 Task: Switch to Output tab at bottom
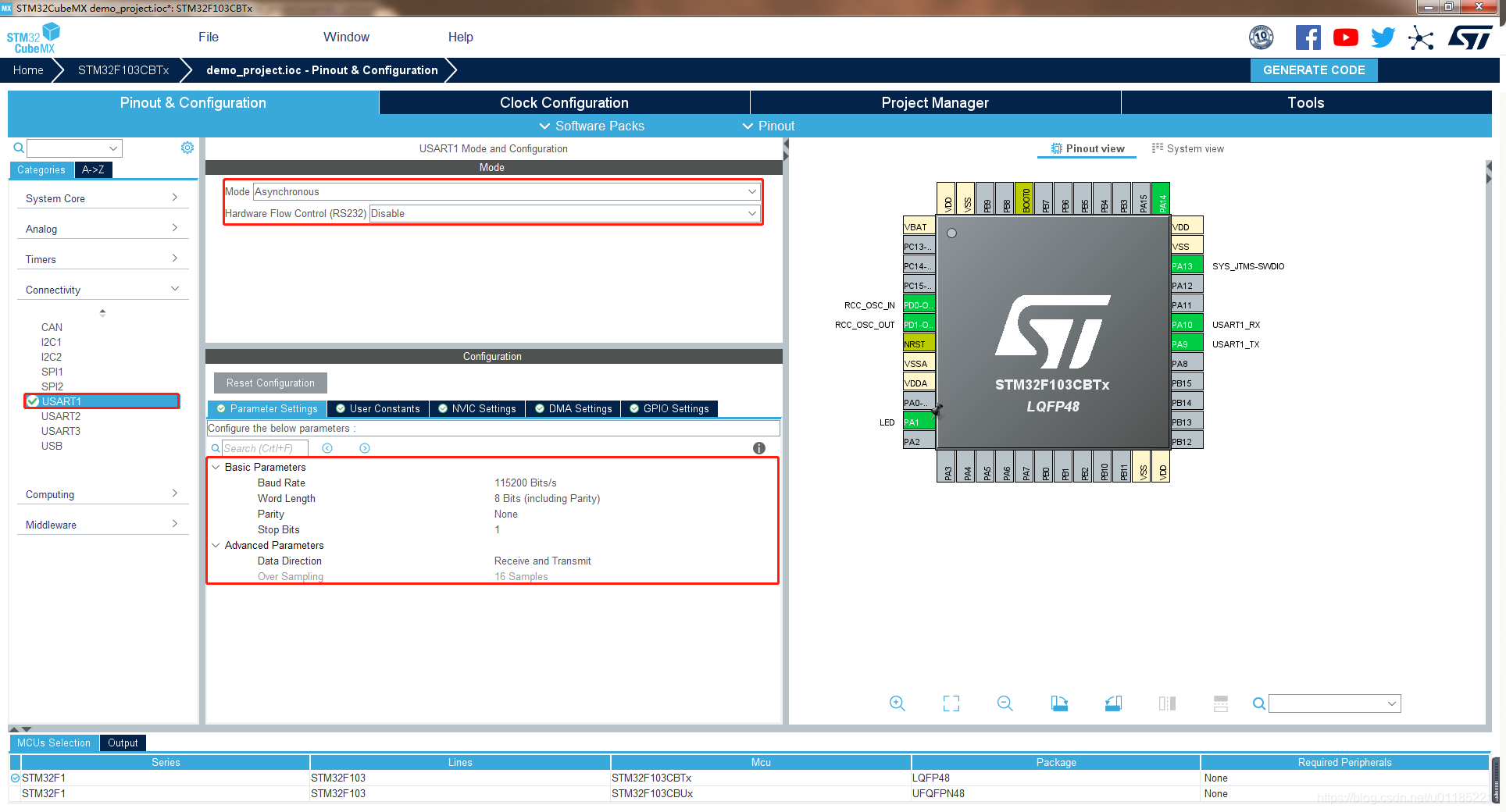pyautogui.click(x=123, y=743)
